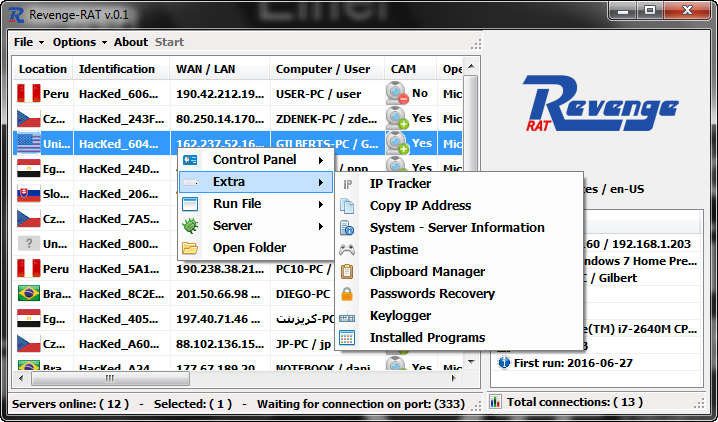Image resolution: width=718 pixels, height=422 pixels.
Task: Select the 'HacKed_800...' identification cell
Action: point(121,244)
